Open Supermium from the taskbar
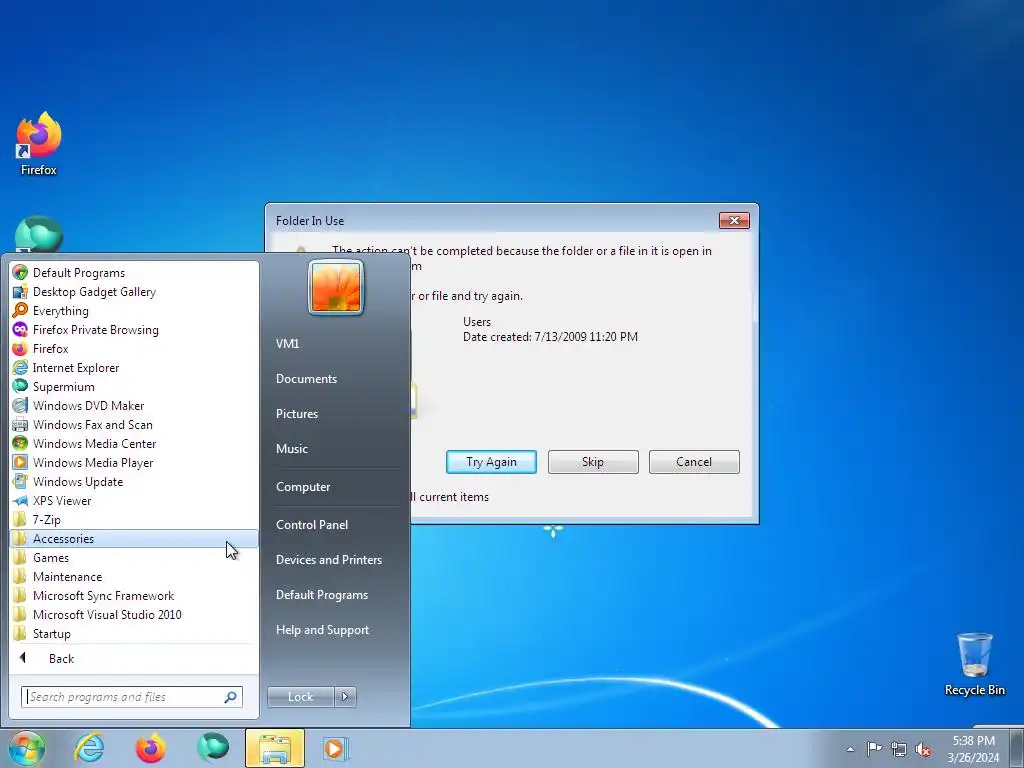The width and height of the screenshot is (1024, 768). (x=213, y=748)
